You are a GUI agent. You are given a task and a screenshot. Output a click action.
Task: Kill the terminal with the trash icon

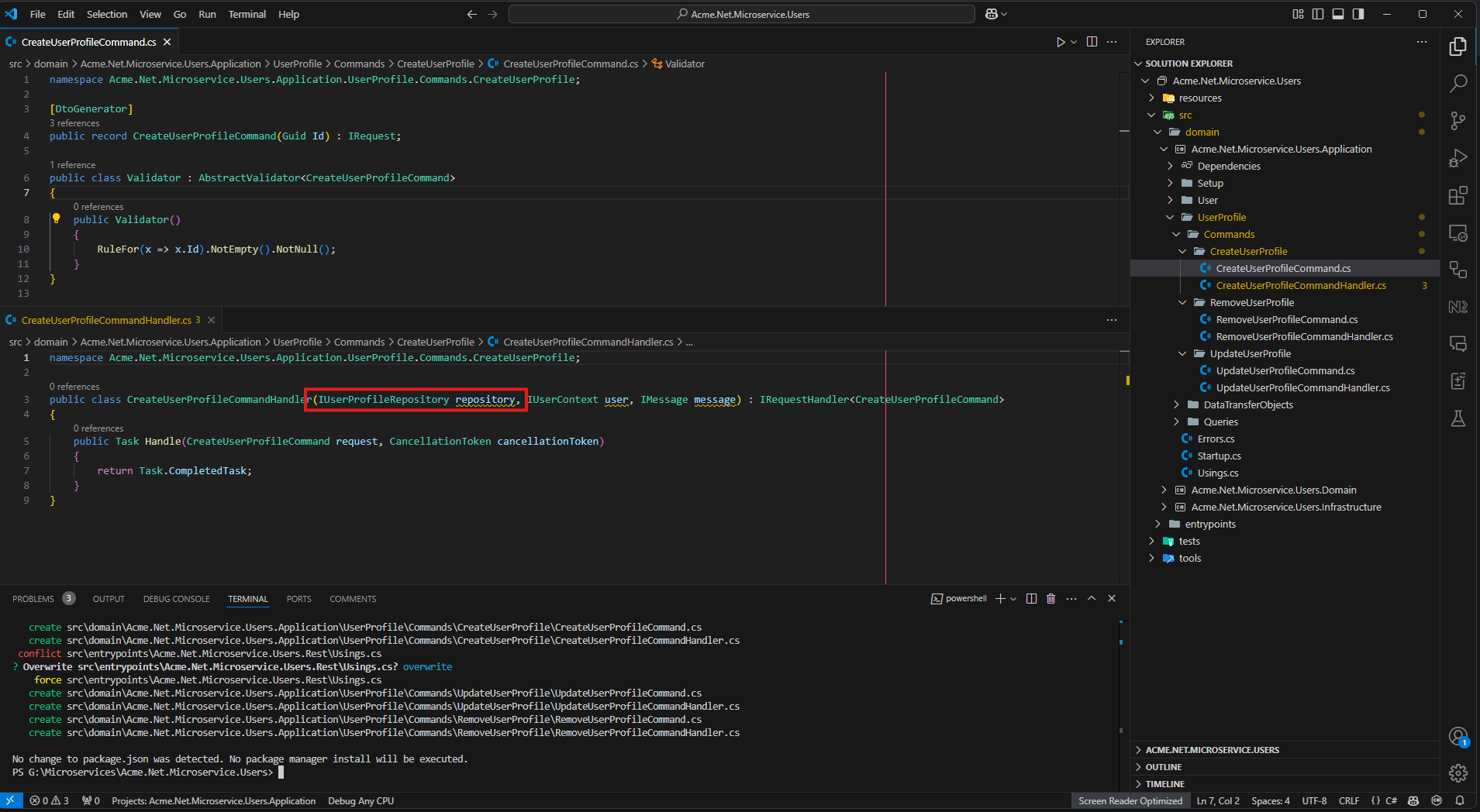(1051, 598)
